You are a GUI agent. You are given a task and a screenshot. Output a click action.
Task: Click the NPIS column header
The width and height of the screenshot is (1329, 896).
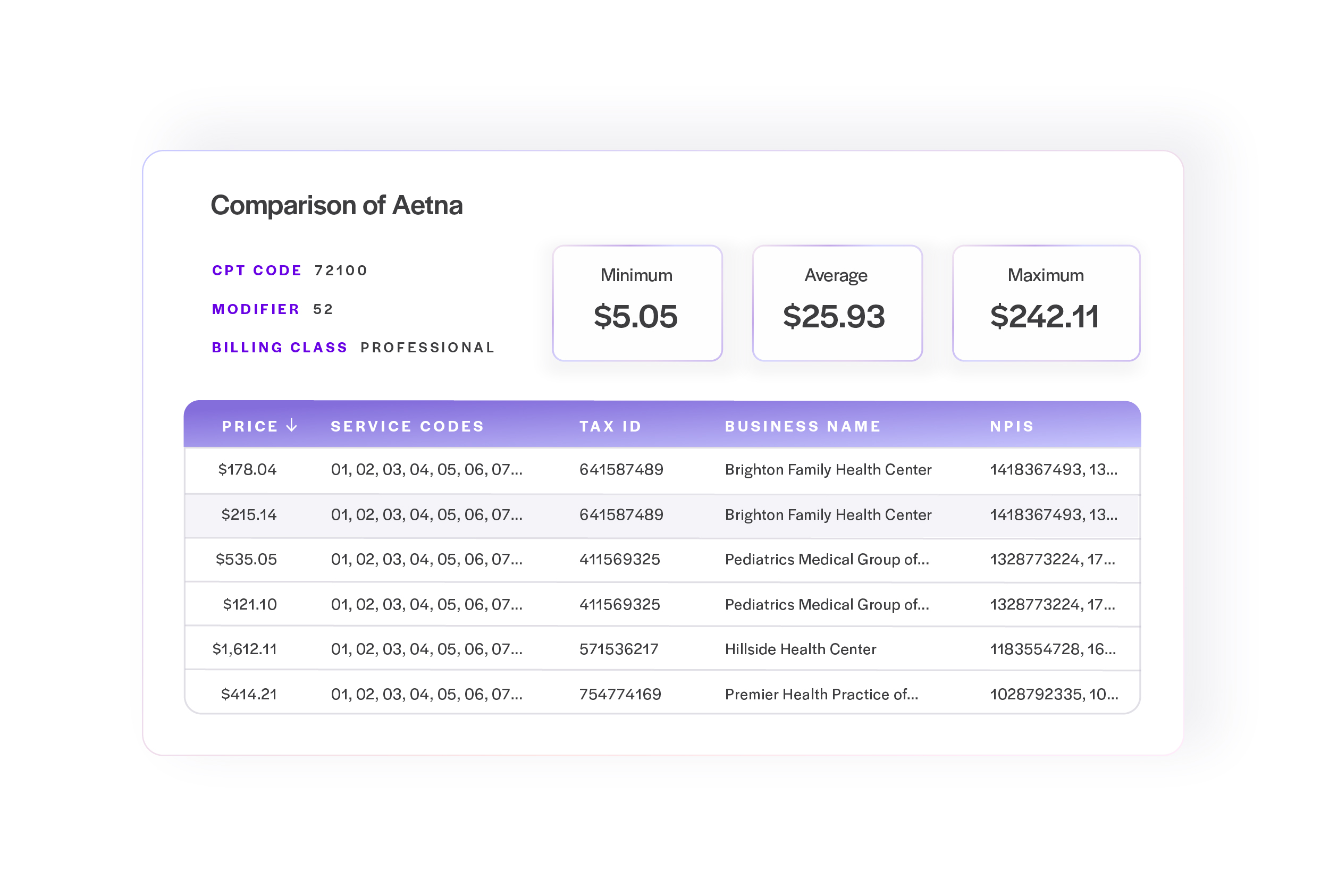pyautogui.click(x=1011, y=426)
